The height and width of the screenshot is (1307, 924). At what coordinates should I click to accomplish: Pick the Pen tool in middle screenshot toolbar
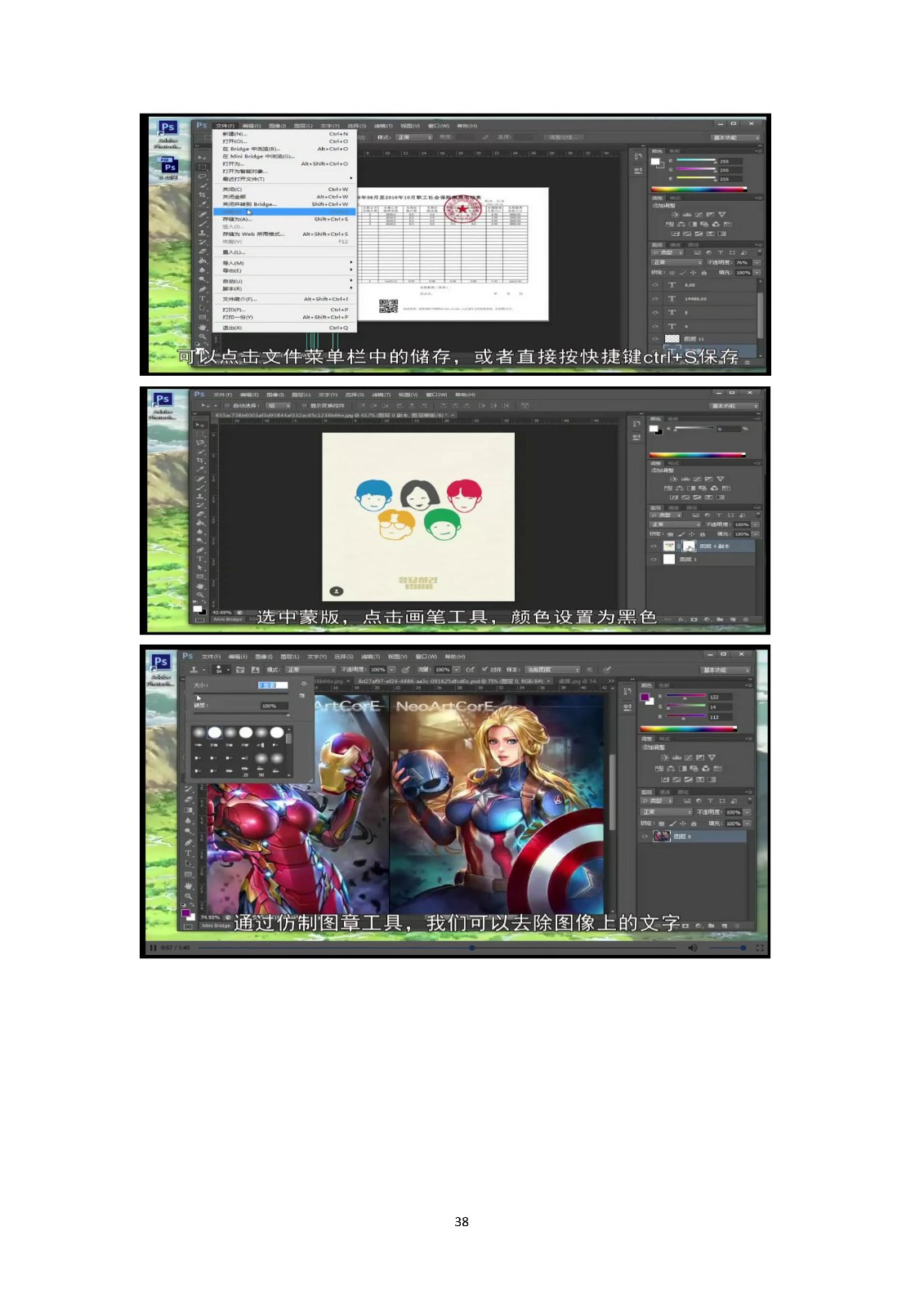[200, 550]
